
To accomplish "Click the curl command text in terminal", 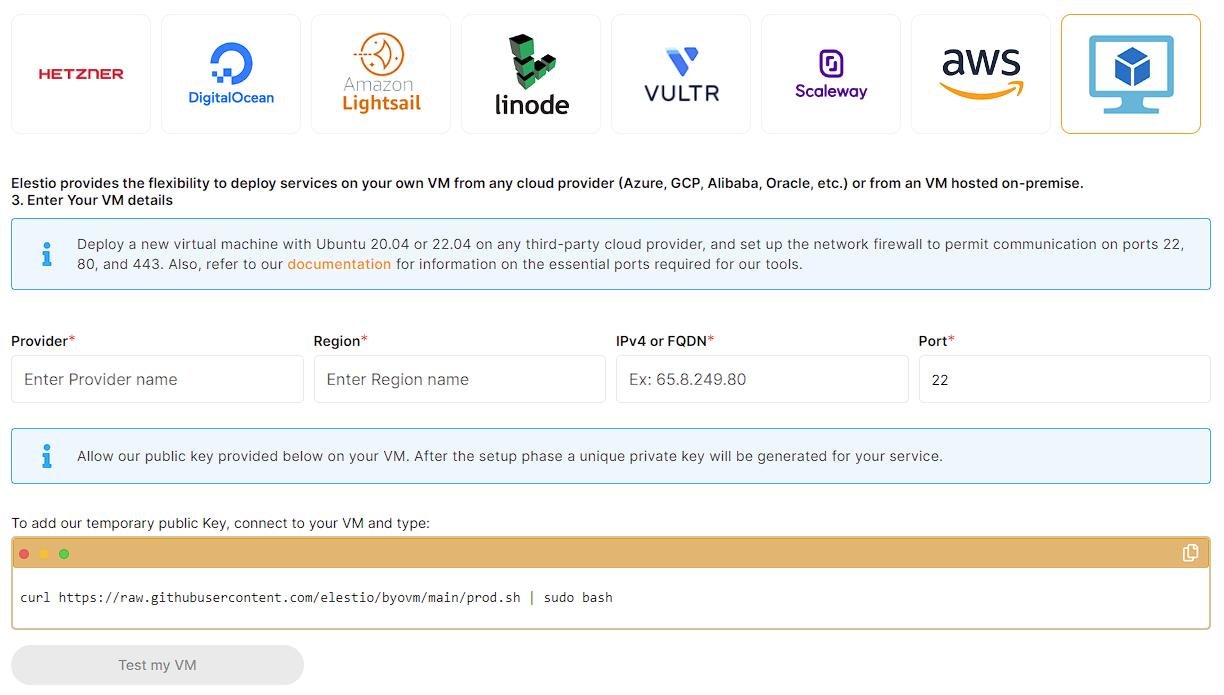I will tap(316, 598).
